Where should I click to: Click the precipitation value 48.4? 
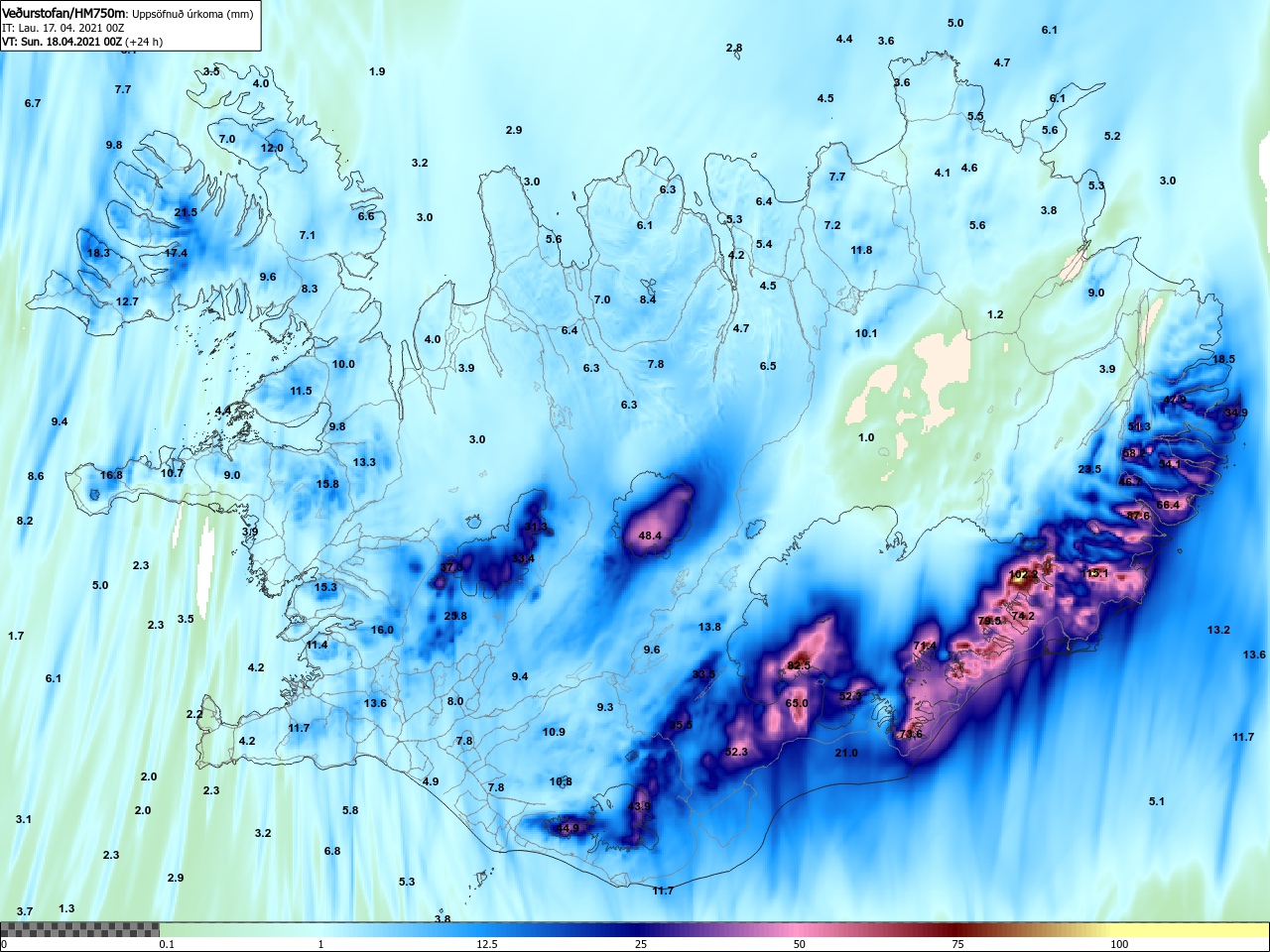(650, 535)
